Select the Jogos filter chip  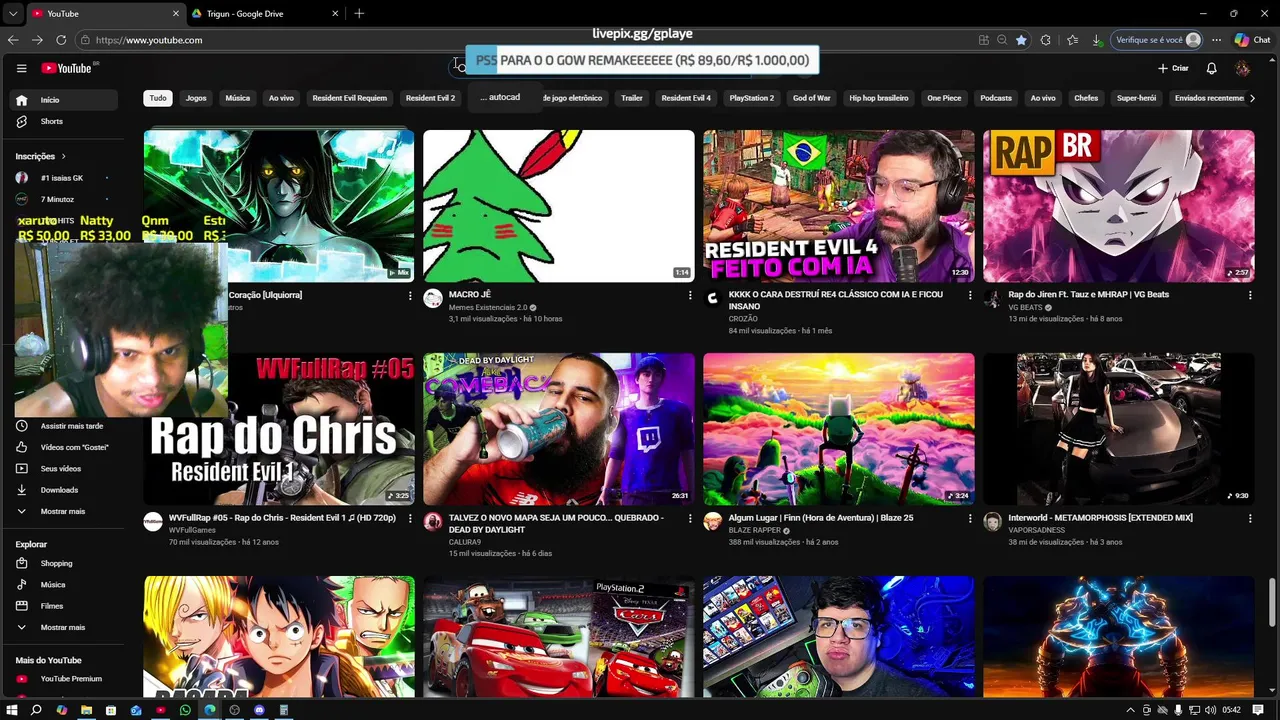[196, 98]
